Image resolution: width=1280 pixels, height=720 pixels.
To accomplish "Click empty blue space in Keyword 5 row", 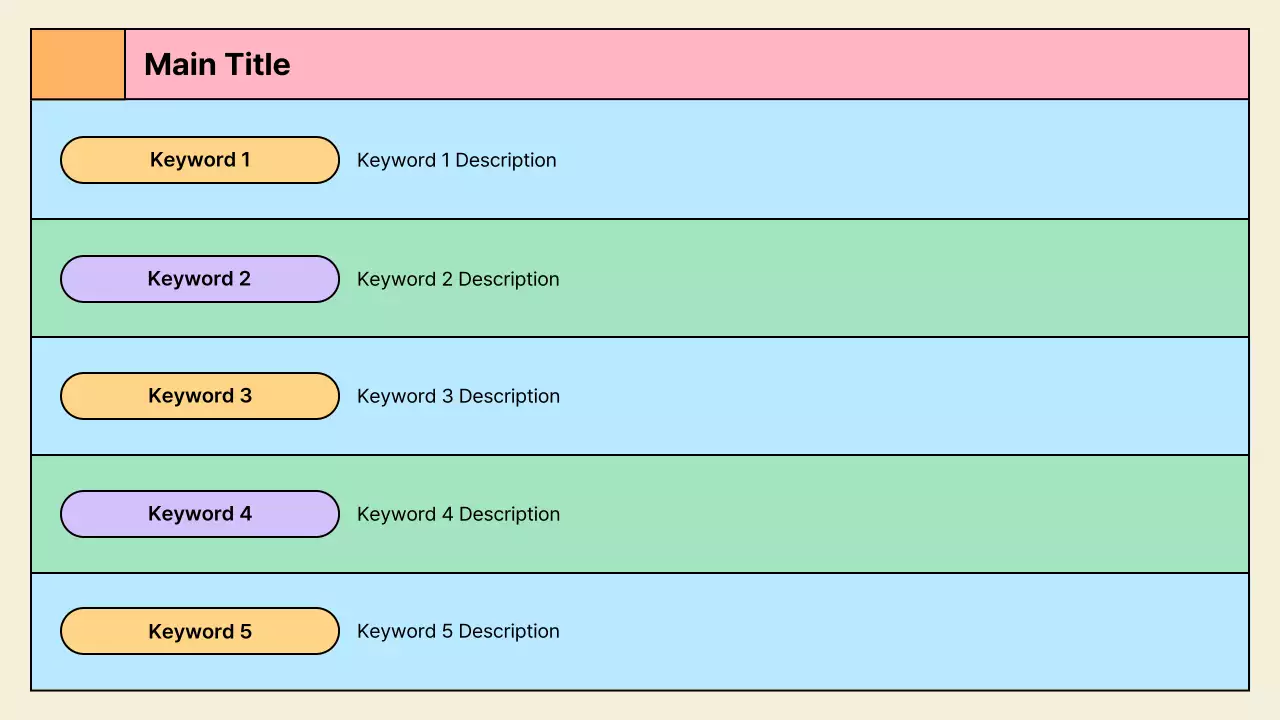I will click(x=900, y=631).
